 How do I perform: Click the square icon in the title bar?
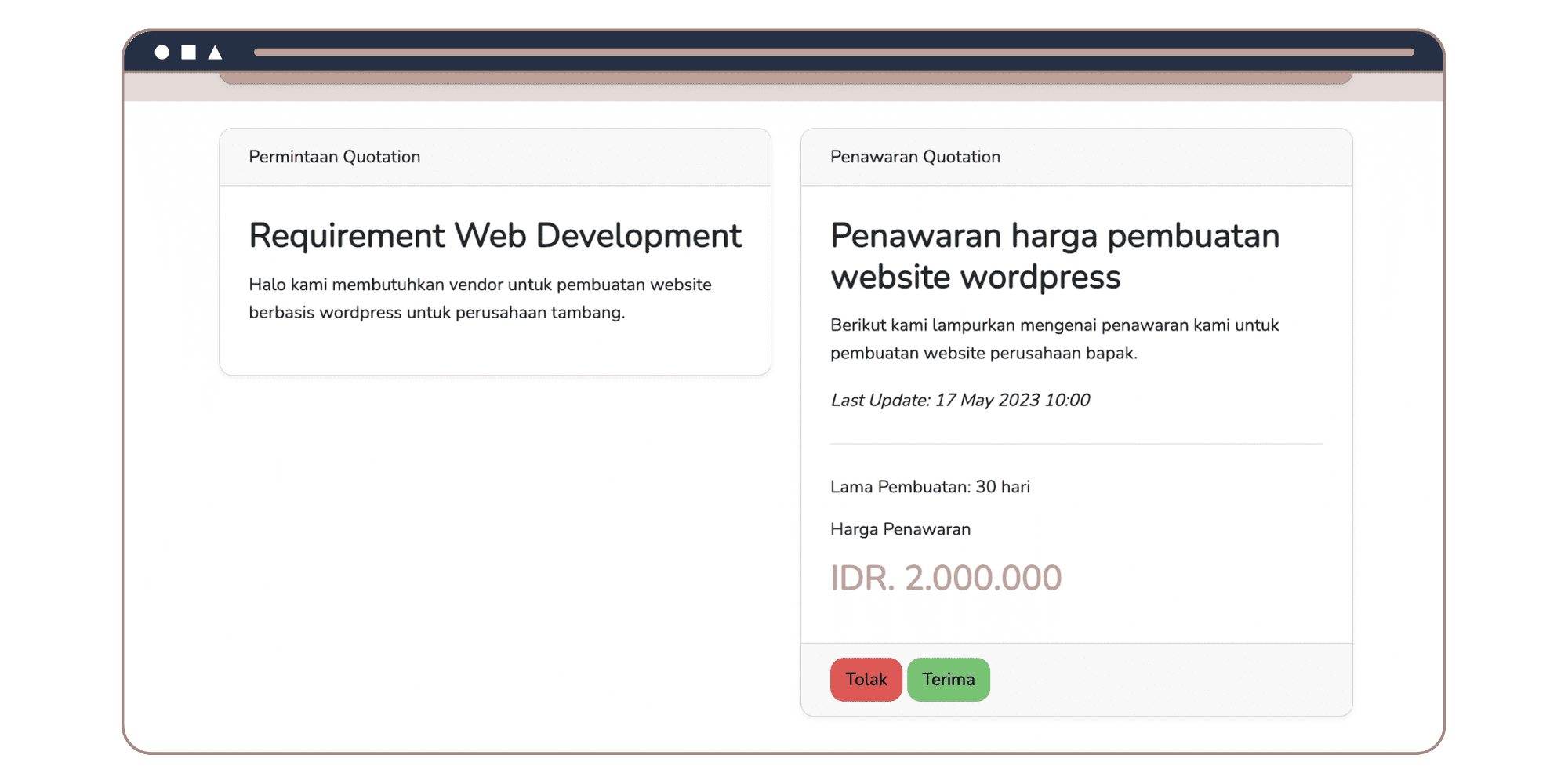point(188,53)
